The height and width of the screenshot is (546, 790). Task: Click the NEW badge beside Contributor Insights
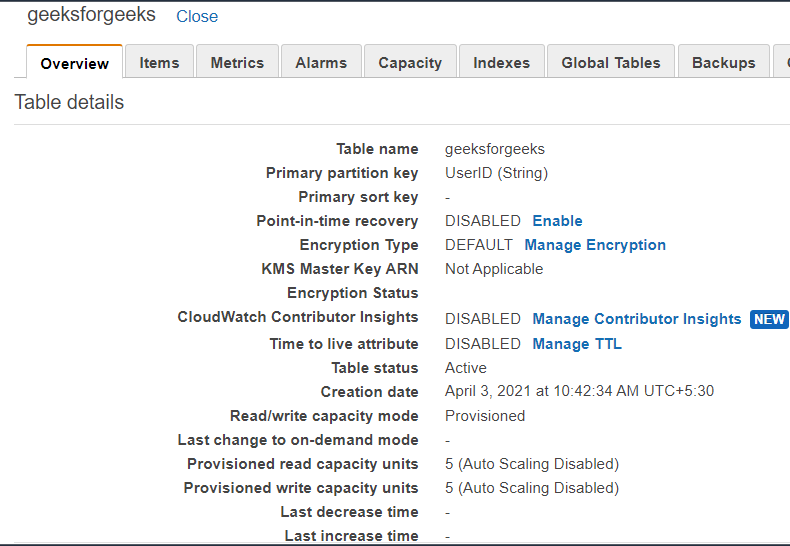pyautogui.click(x=769, y=319)
